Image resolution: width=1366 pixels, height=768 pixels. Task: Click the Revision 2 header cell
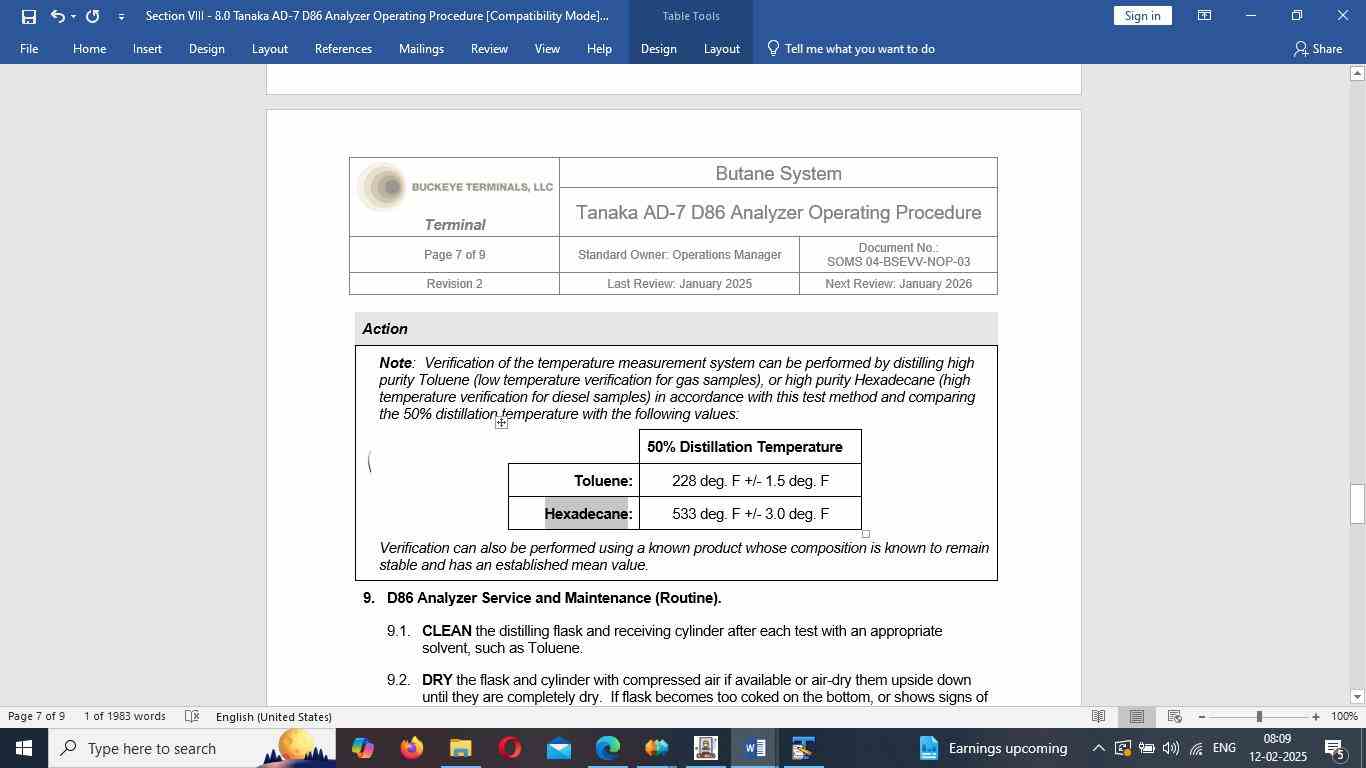click(454, 284)
